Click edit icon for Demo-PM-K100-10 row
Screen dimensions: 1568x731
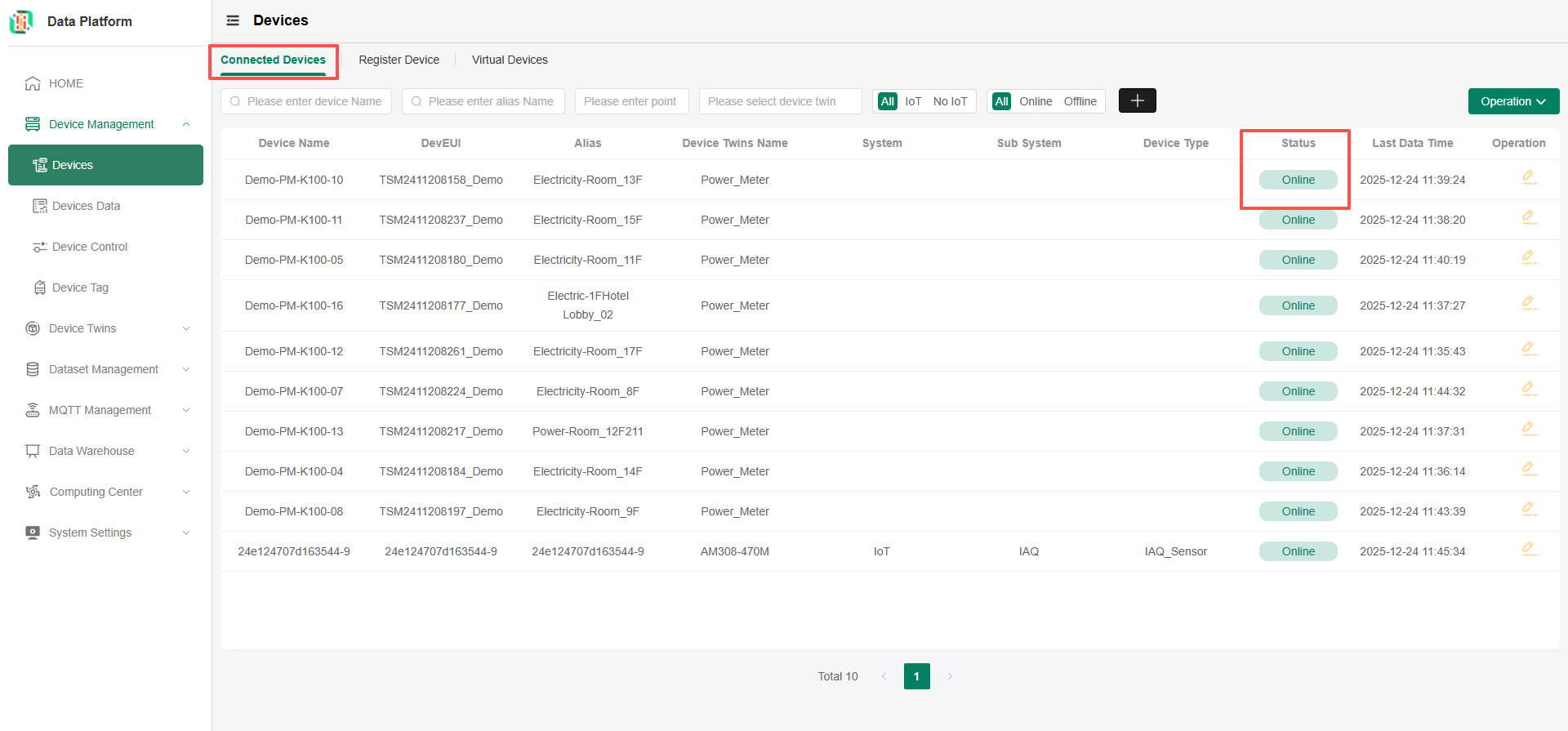pyautogui.click(x=1529, y=177)
